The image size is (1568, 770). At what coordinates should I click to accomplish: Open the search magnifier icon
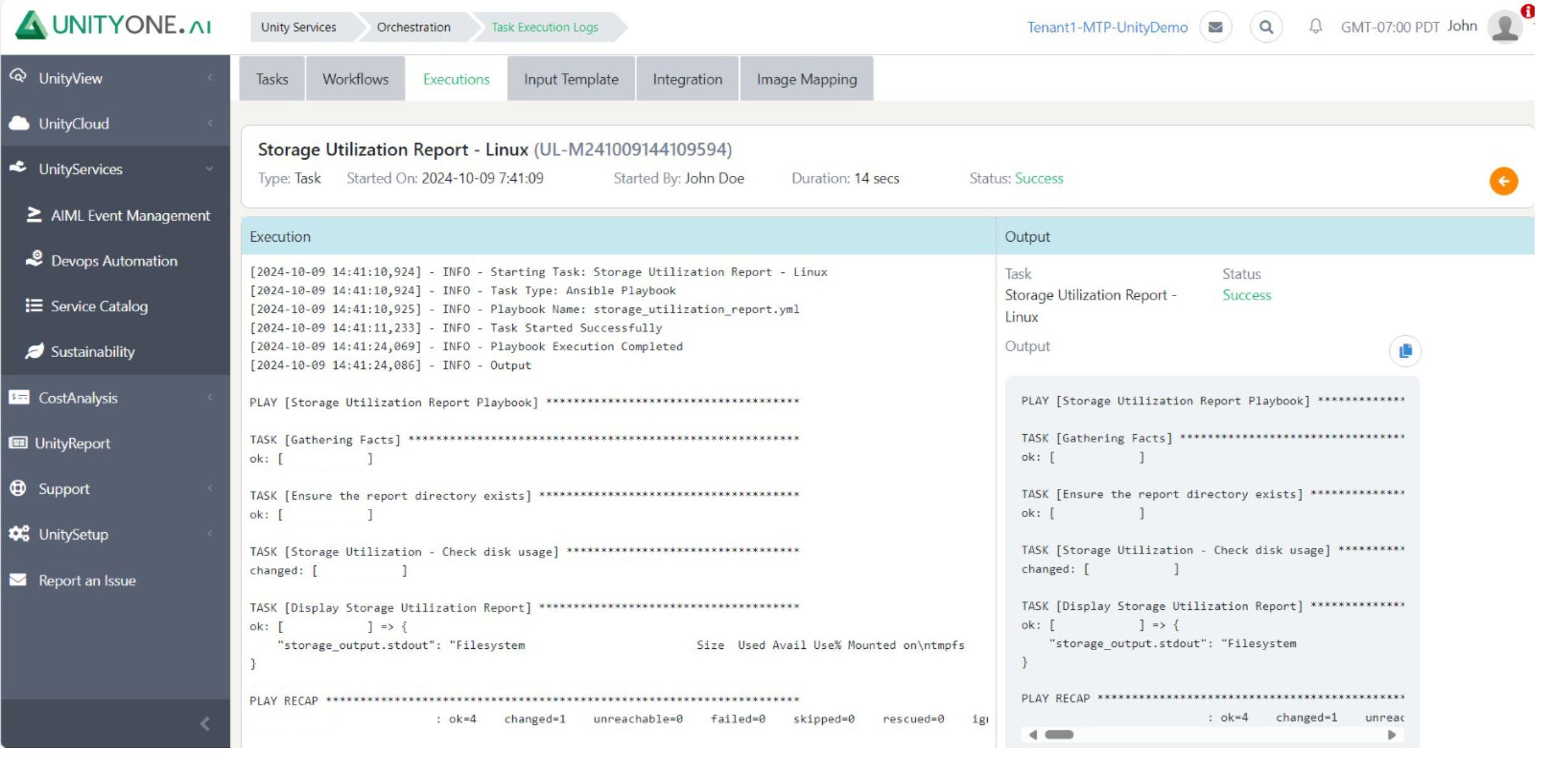pyautogui.click(x=1266, y=27)
